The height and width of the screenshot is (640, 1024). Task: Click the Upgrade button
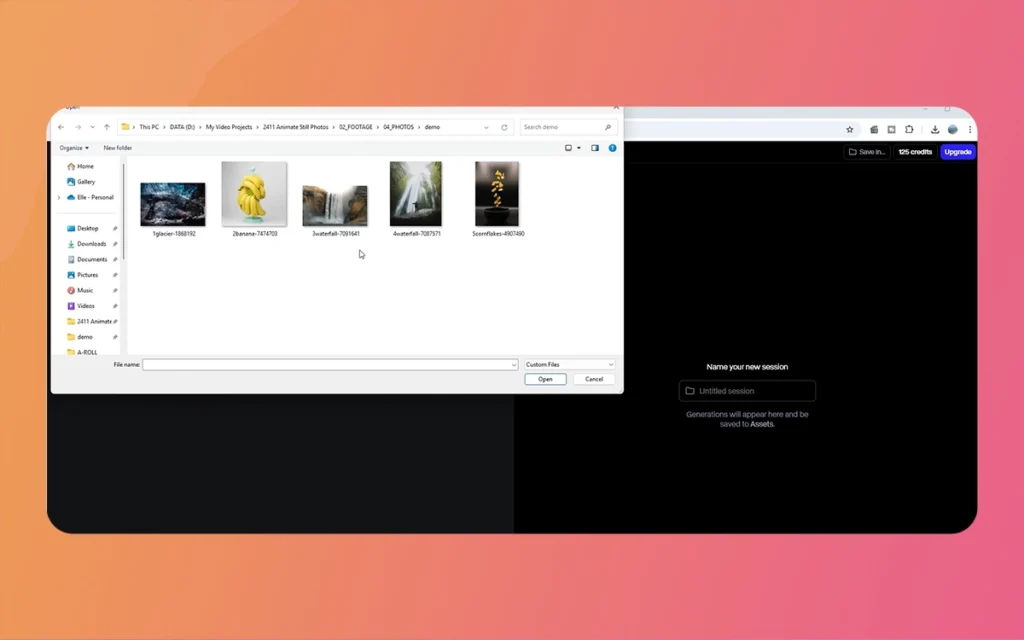coord(957,151)
